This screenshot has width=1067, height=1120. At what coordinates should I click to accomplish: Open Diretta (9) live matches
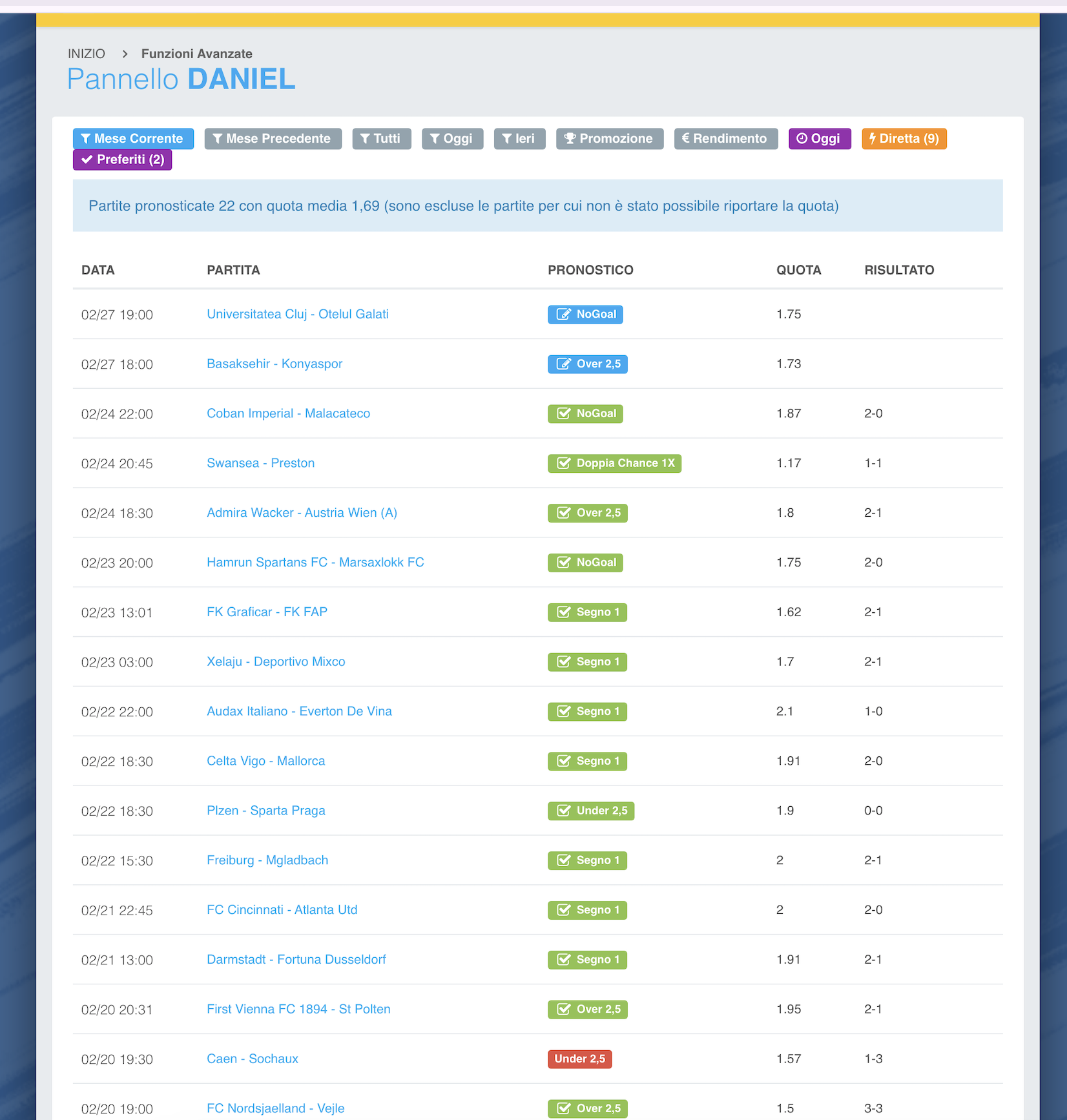click(x=904, y=139)
